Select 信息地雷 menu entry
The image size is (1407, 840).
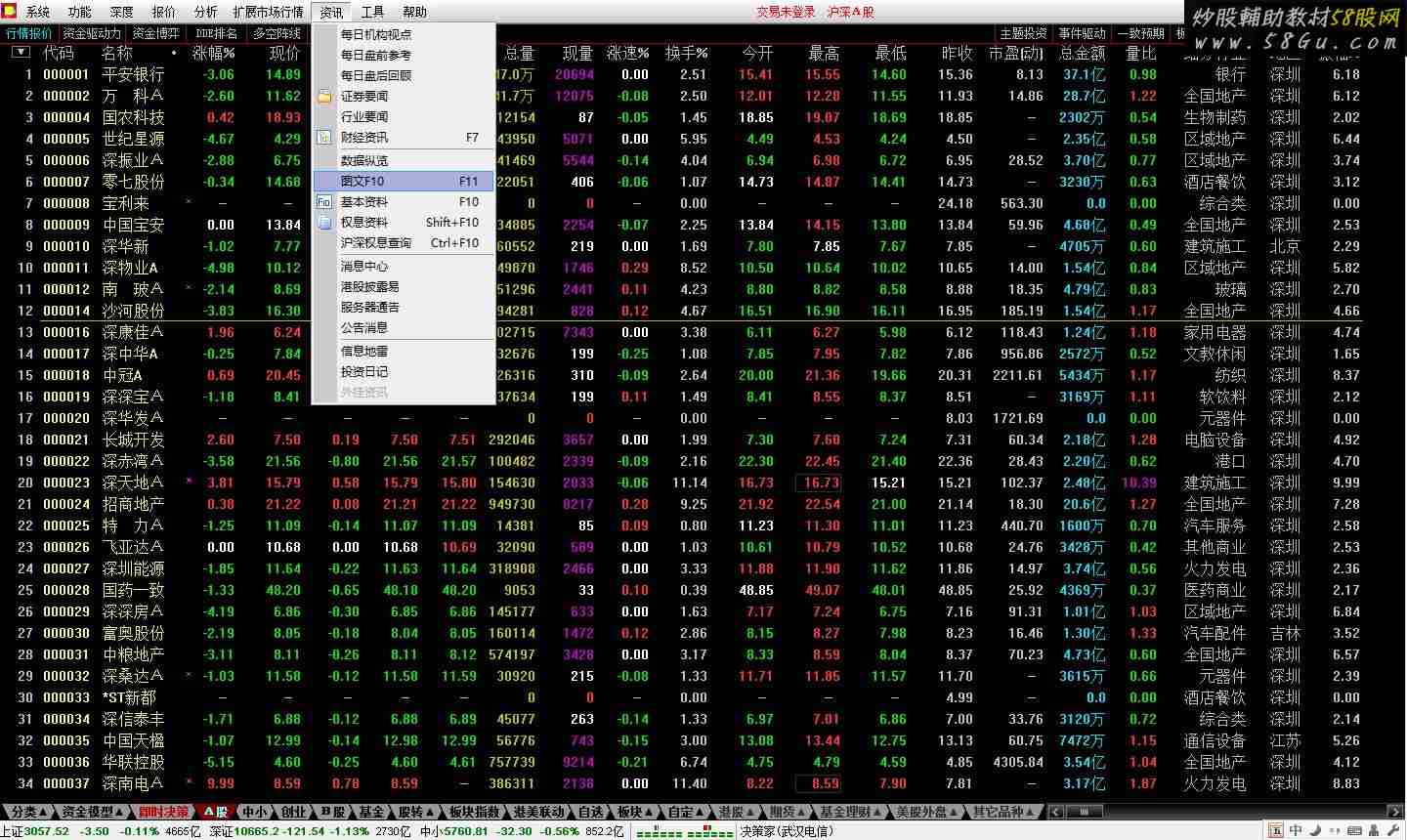404,351
